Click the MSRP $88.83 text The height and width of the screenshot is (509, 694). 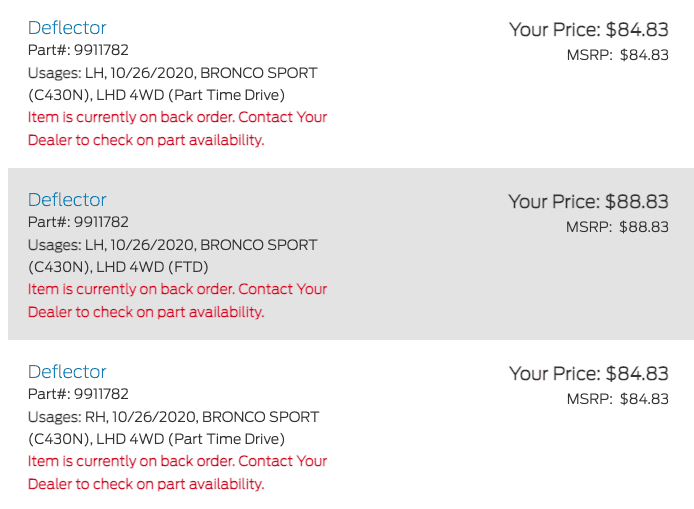(617, 227)
